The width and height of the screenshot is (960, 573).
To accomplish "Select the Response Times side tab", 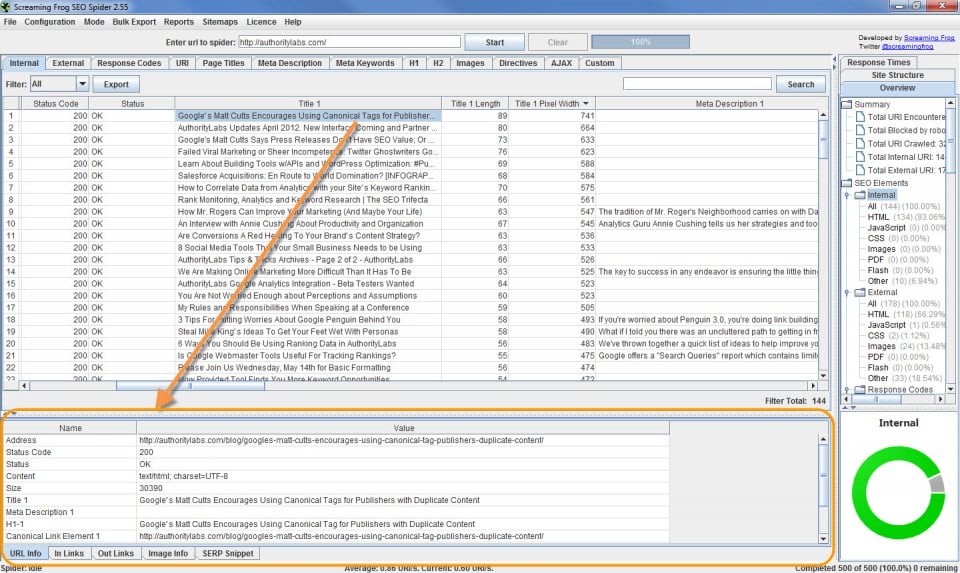I will [879, 62].
